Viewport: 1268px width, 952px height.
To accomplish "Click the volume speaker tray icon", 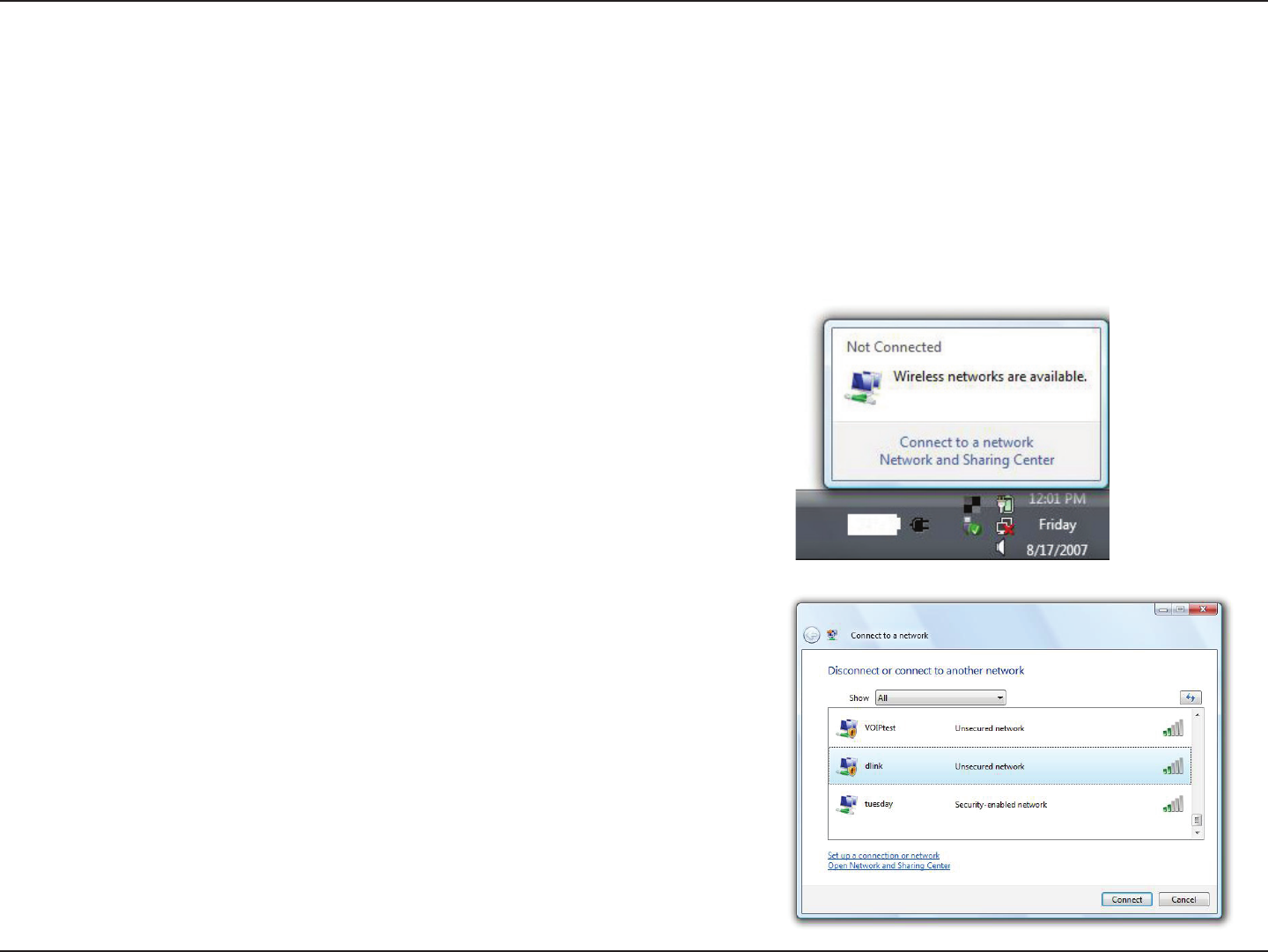I will [x=1001, y=548].
